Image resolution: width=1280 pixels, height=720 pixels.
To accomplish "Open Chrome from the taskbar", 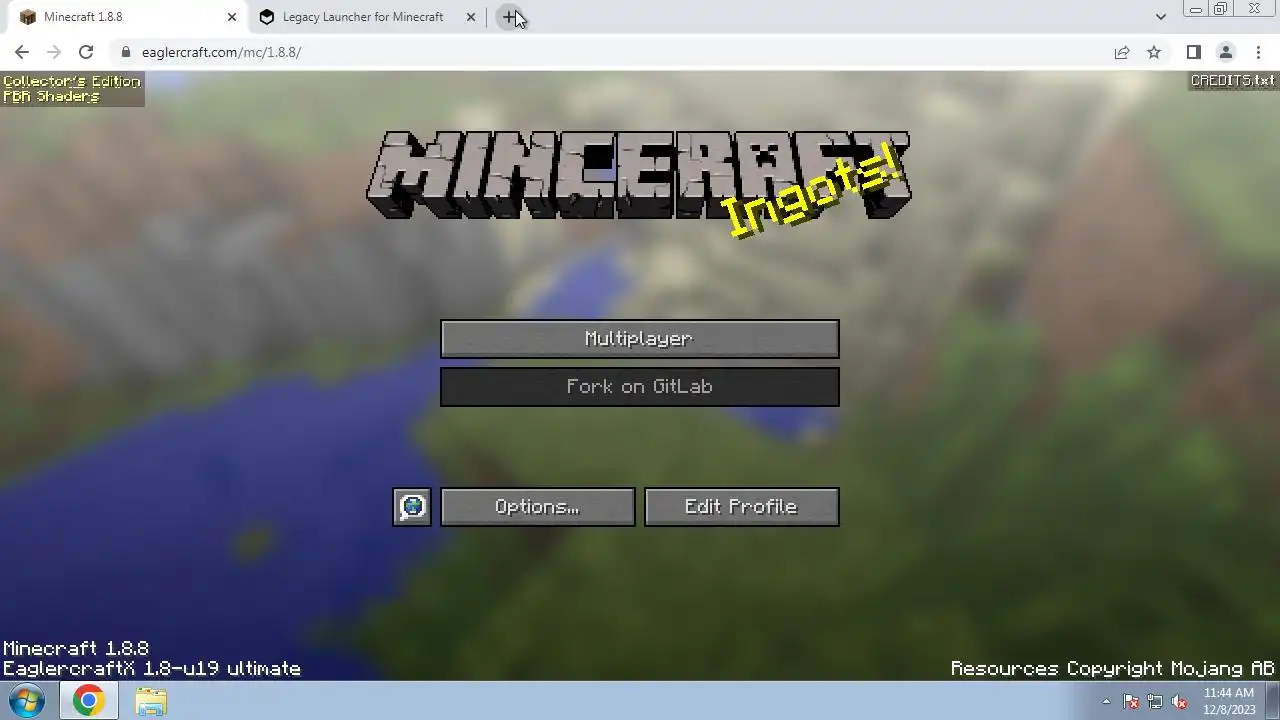I will tap(88, 701).
